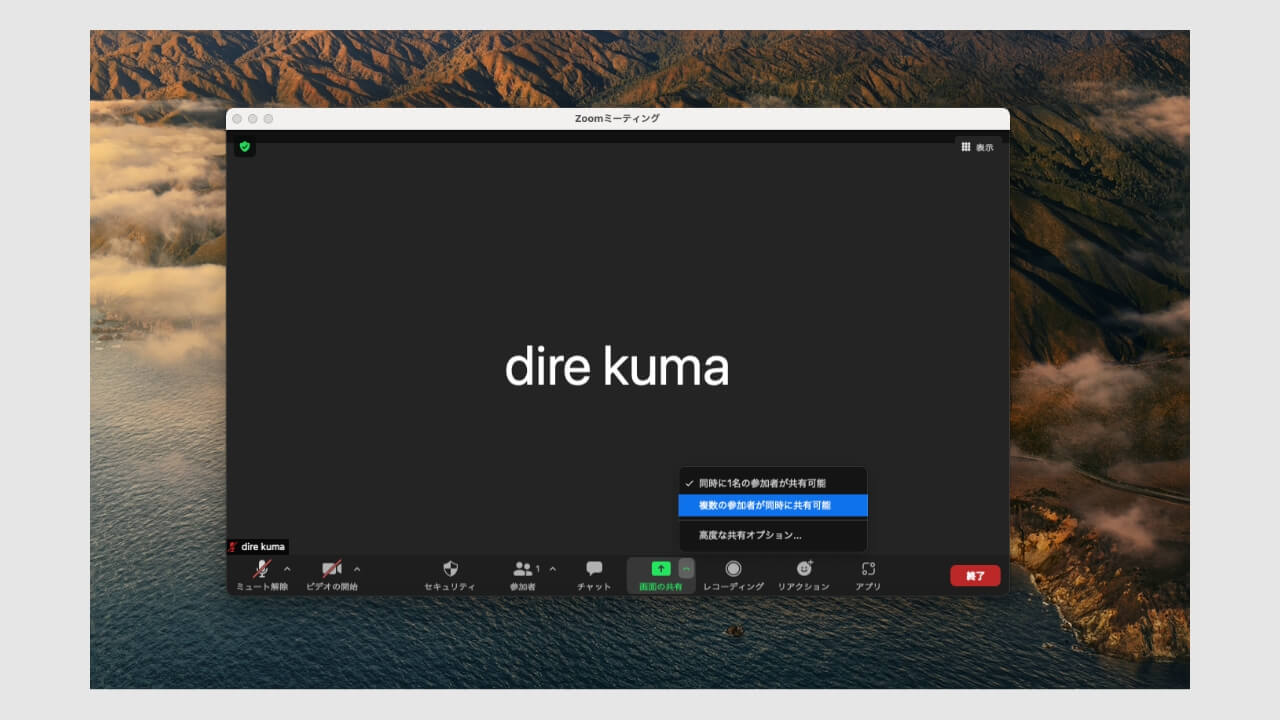Image resolution: width=1280 pixels, height=720 pixels.
Task: Click the green 画面の共有 share screen icon
Action: 661,568
